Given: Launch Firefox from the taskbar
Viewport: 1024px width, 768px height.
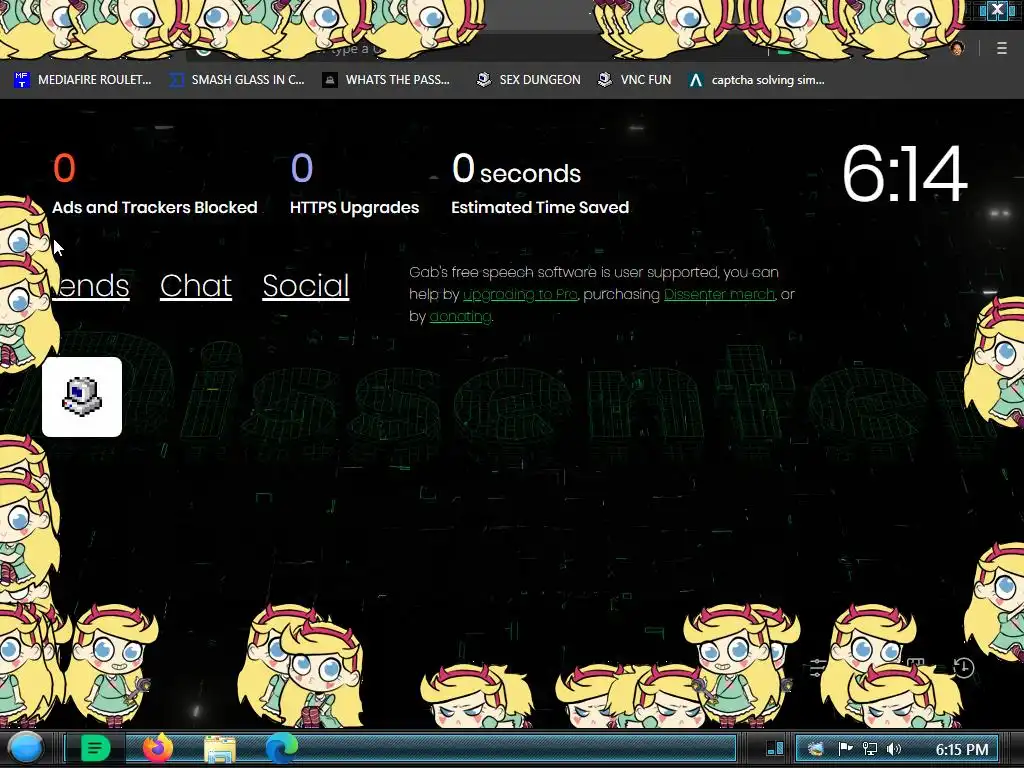Looking at the screenshot, I should coord(158,748).
